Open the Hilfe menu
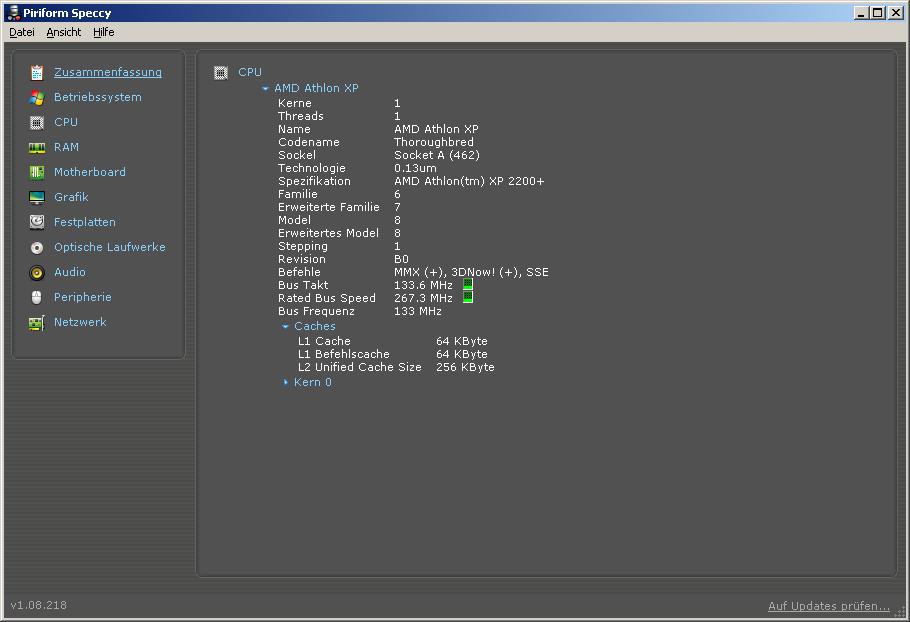Image resolution: width=910 pixels, height=622 pixels. 103,32
